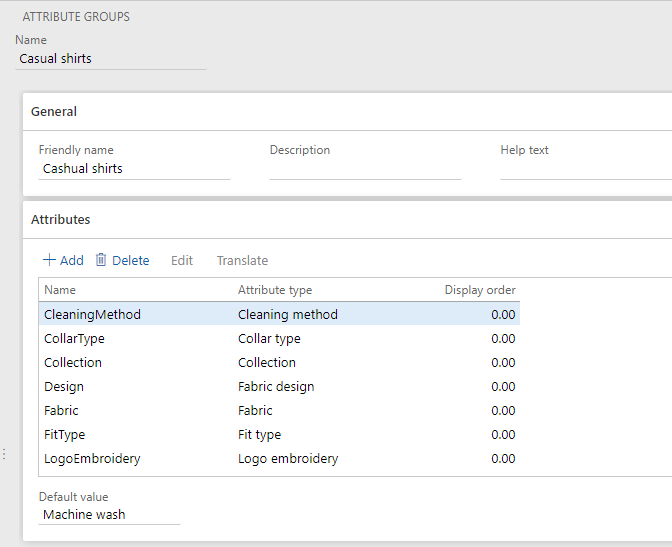Click the Default value Machine wash field

point(109,515)
